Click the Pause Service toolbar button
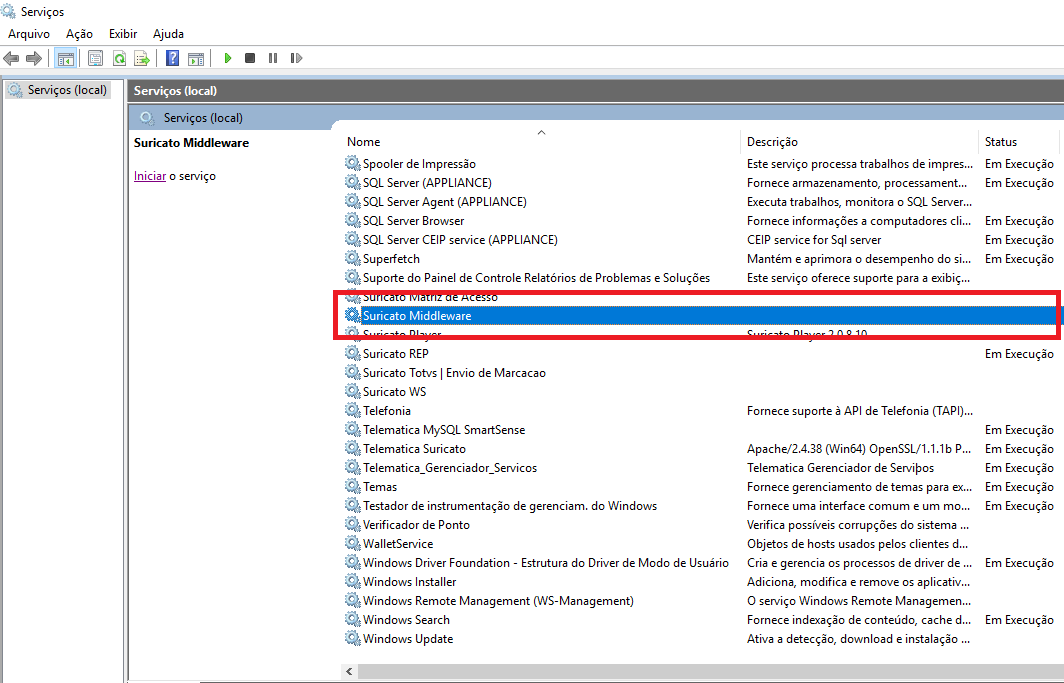 (273, 58)
